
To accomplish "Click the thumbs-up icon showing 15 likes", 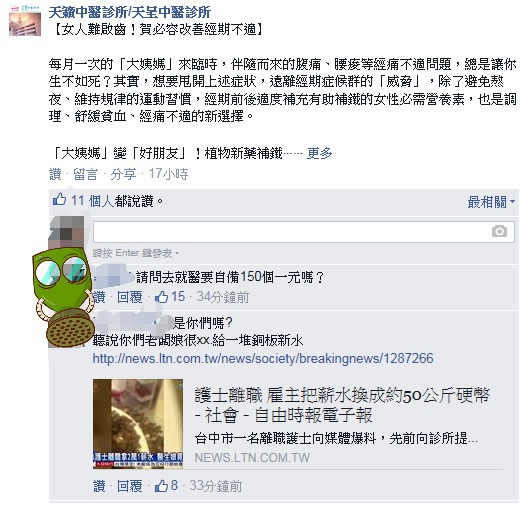I will (161, 297).
